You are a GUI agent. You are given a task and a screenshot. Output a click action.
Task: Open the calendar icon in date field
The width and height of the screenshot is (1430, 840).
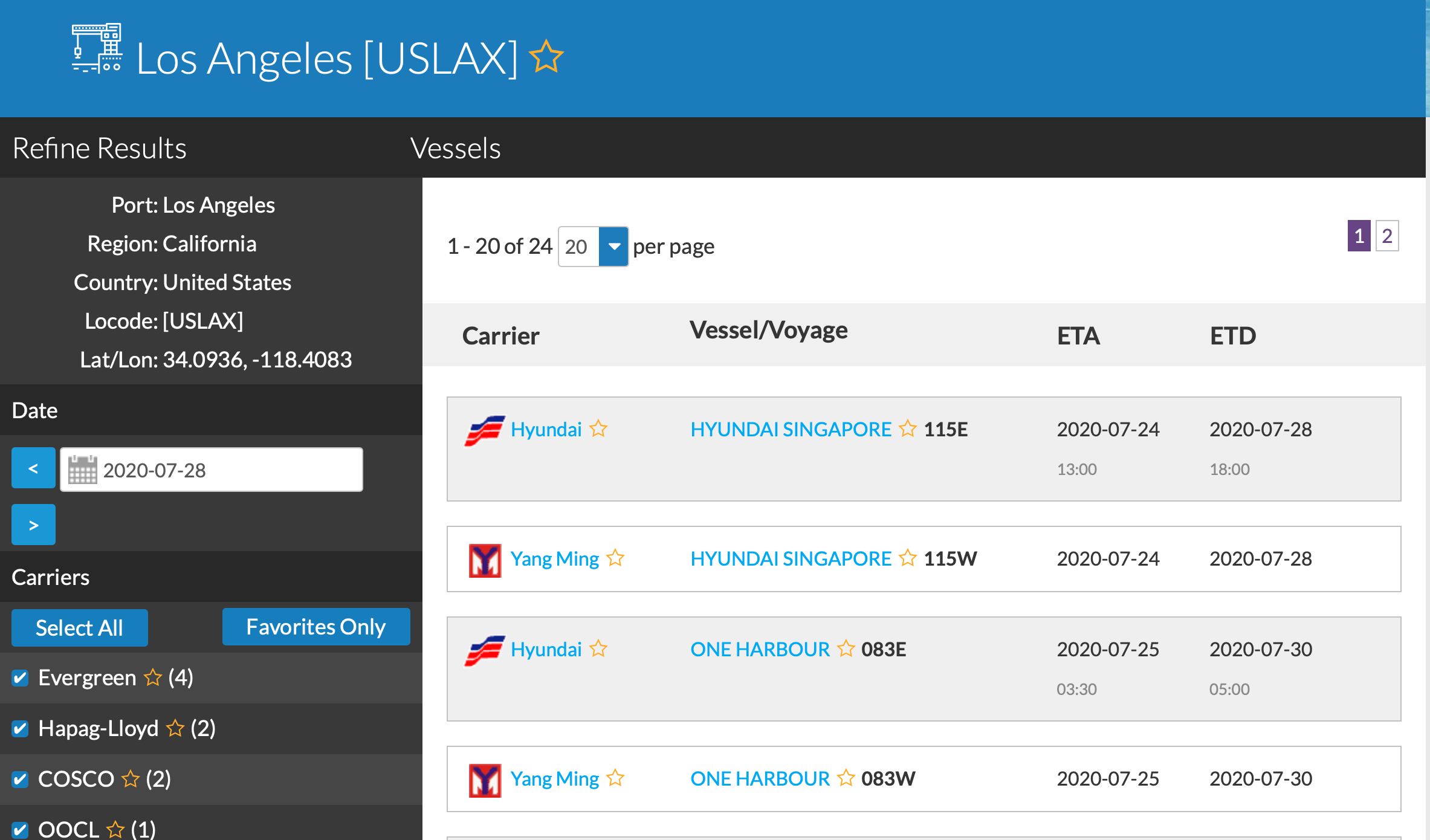click(82, 470)
